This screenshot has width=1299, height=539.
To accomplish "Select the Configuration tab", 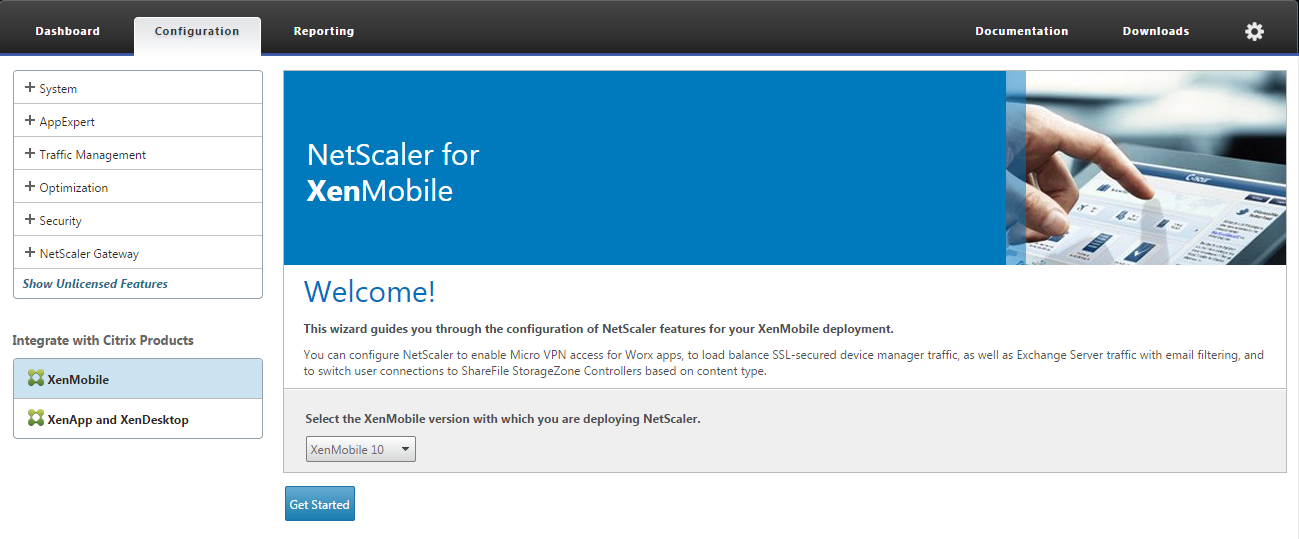I will click(197, 31).
